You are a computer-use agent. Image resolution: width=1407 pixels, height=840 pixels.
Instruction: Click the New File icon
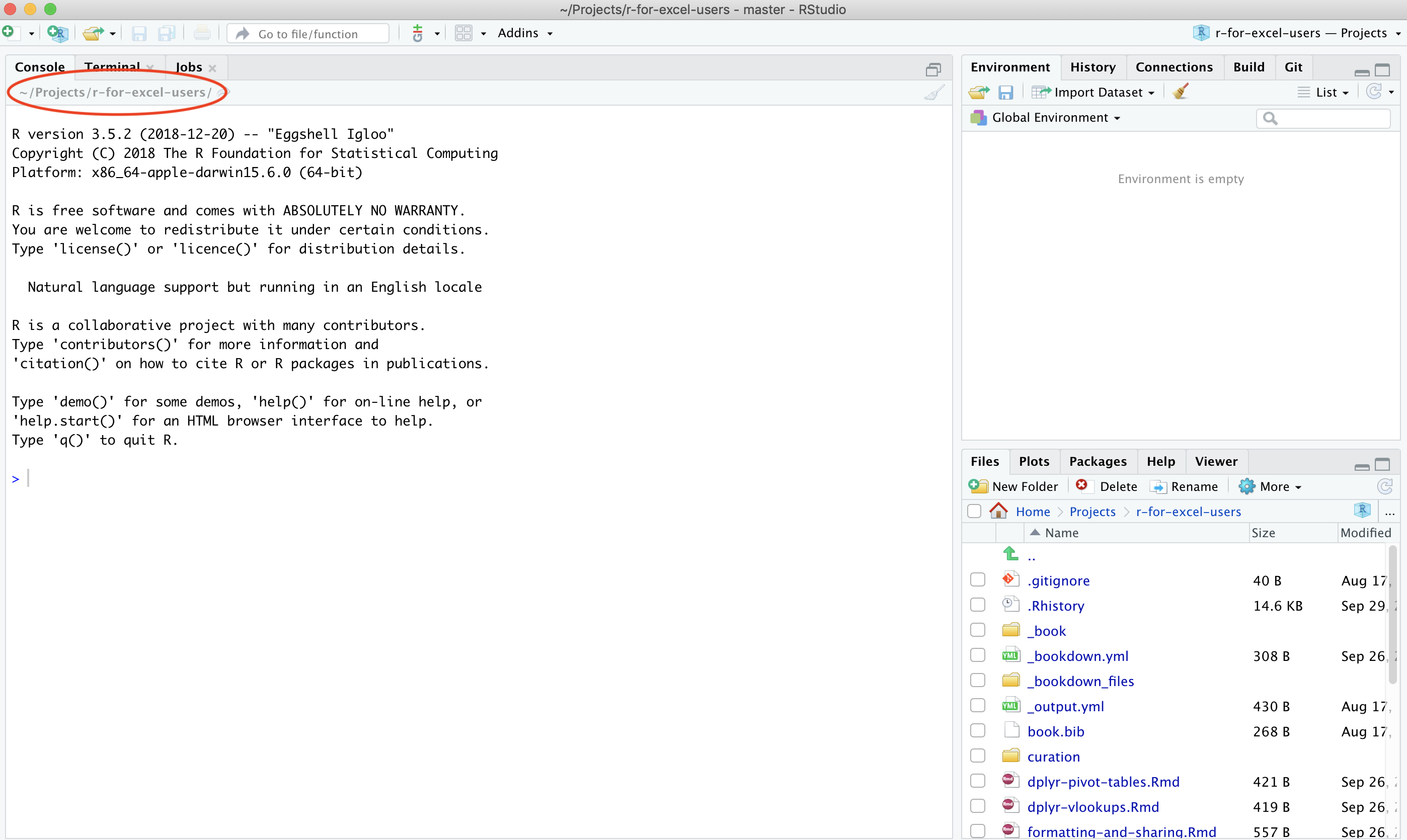click(10, 33)
